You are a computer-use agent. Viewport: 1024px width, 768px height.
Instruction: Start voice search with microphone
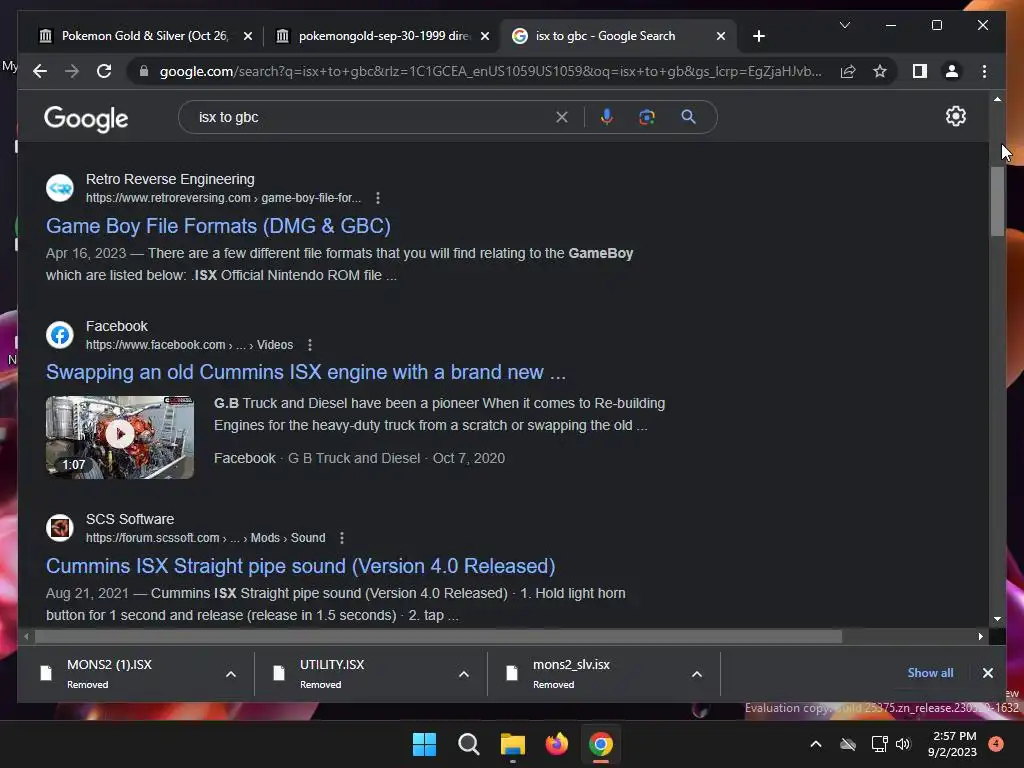607,117
